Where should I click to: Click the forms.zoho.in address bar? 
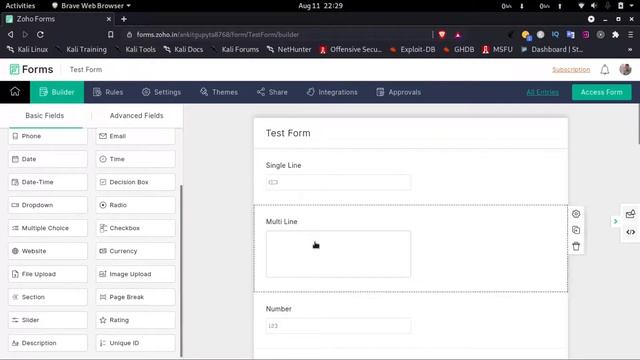[x=278, y=35]
